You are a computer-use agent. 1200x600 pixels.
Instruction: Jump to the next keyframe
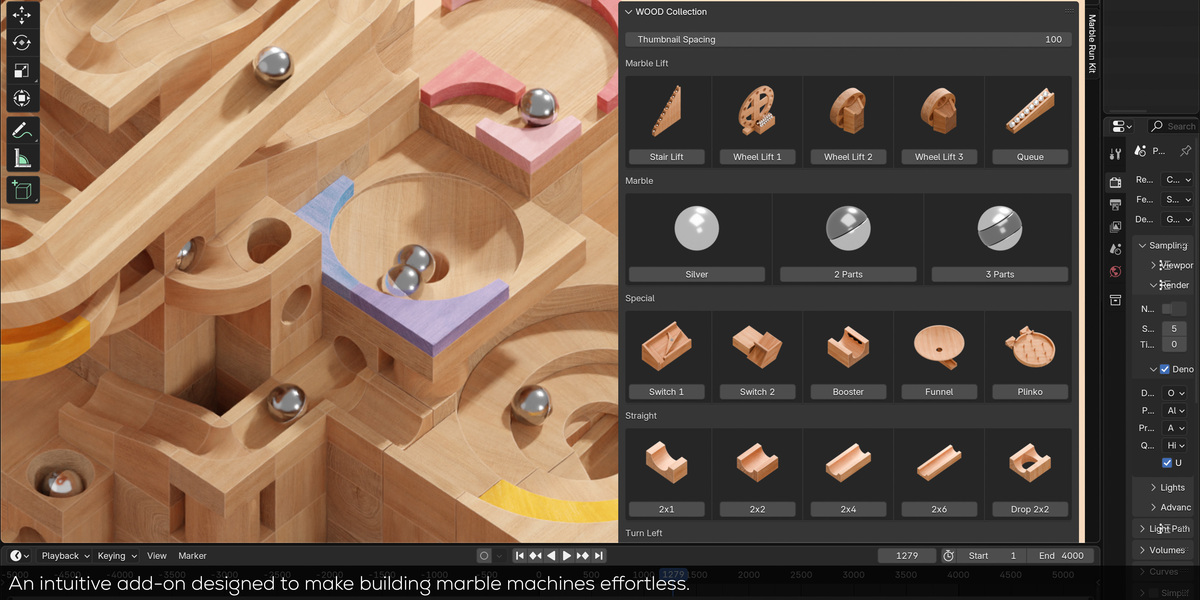coord(583,555)
